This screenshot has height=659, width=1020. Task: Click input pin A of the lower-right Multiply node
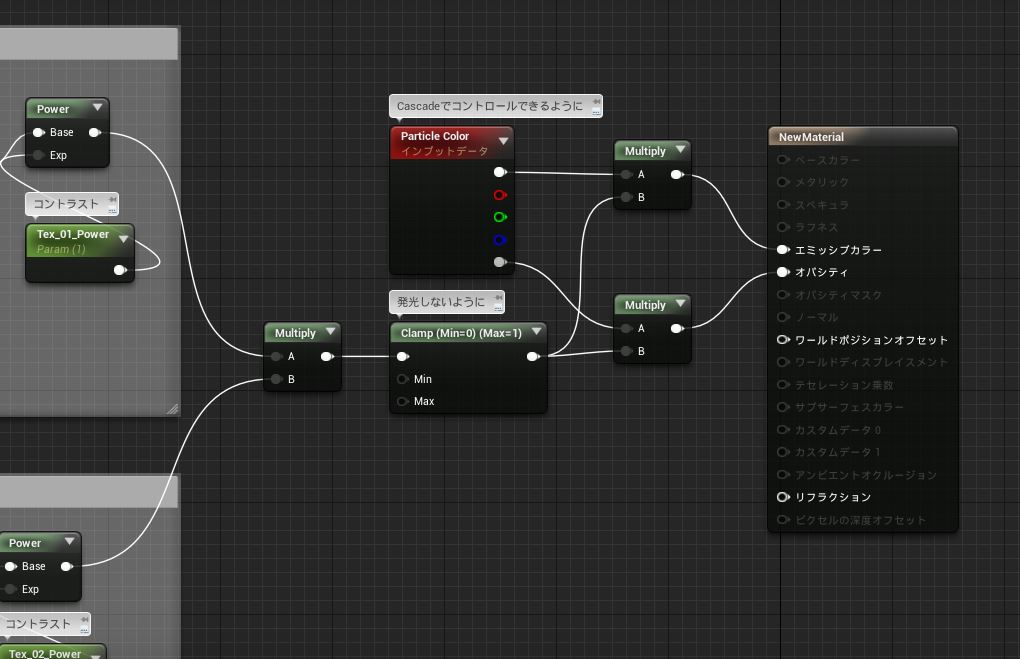pos(626,329)
